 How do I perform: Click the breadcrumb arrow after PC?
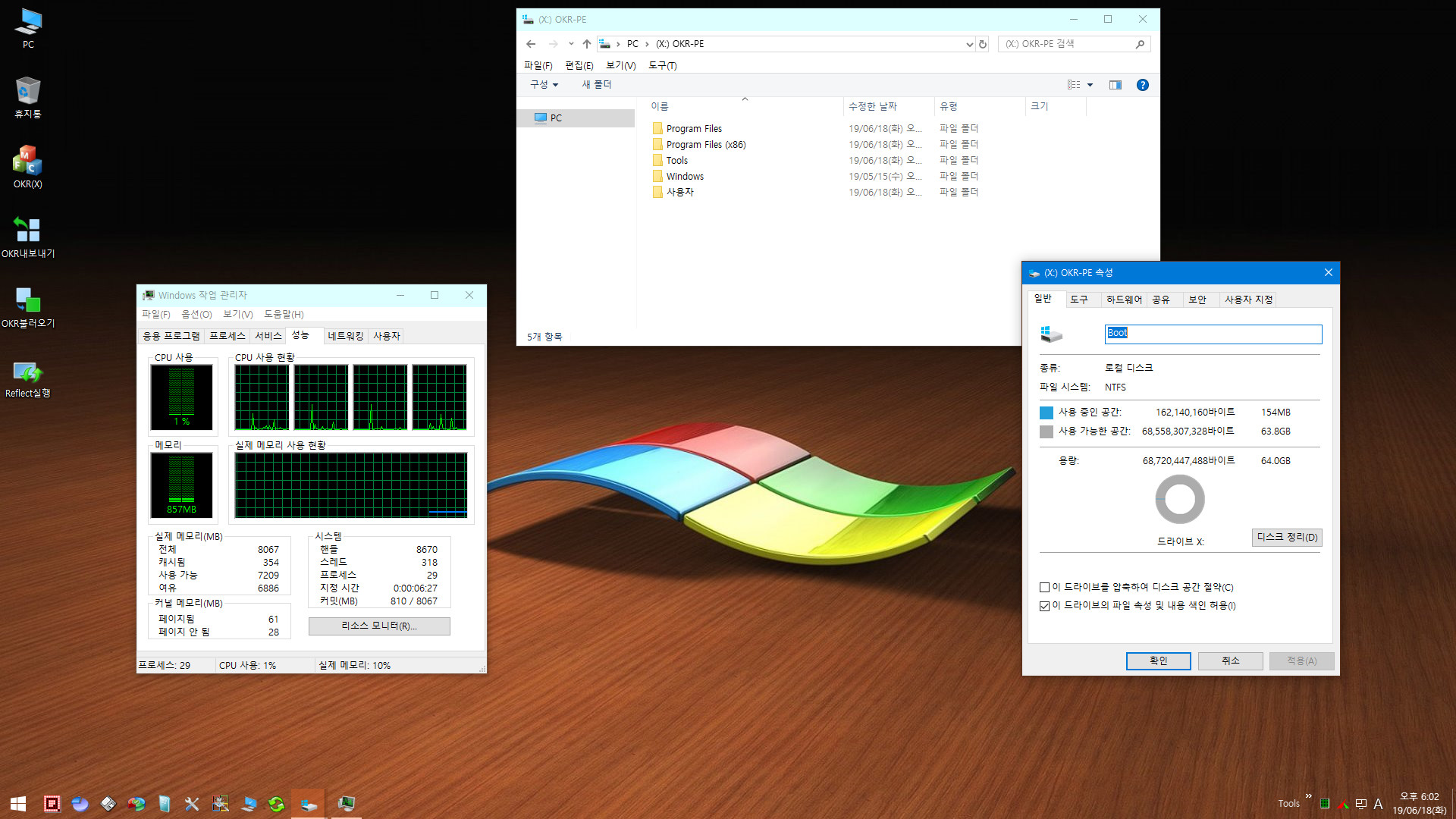click(x=647, y=44)
